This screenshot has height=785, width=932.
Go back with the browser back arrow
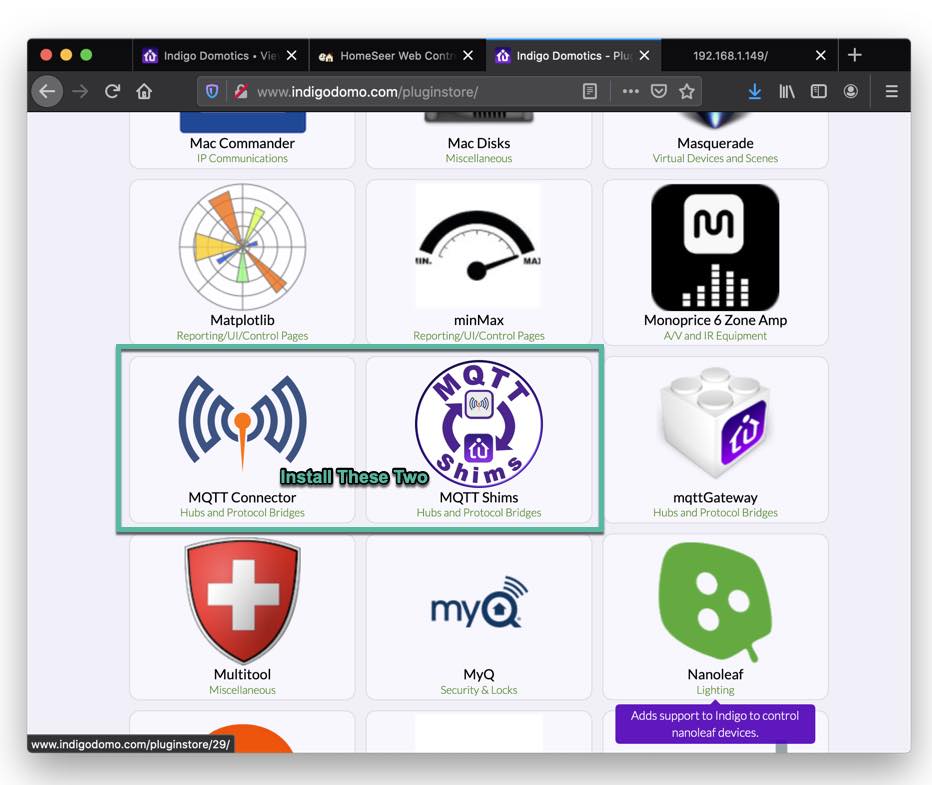[x=47, y=92]
